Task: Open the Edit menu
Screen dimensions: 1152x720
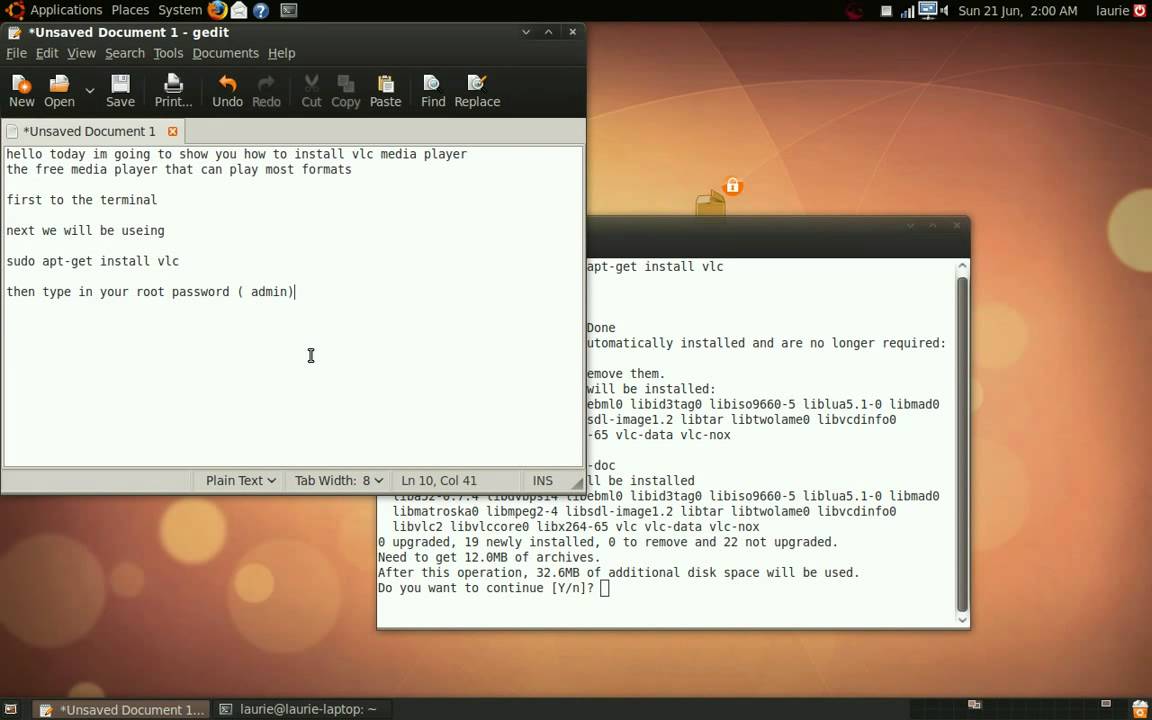Action: click(x=47, y=53)
